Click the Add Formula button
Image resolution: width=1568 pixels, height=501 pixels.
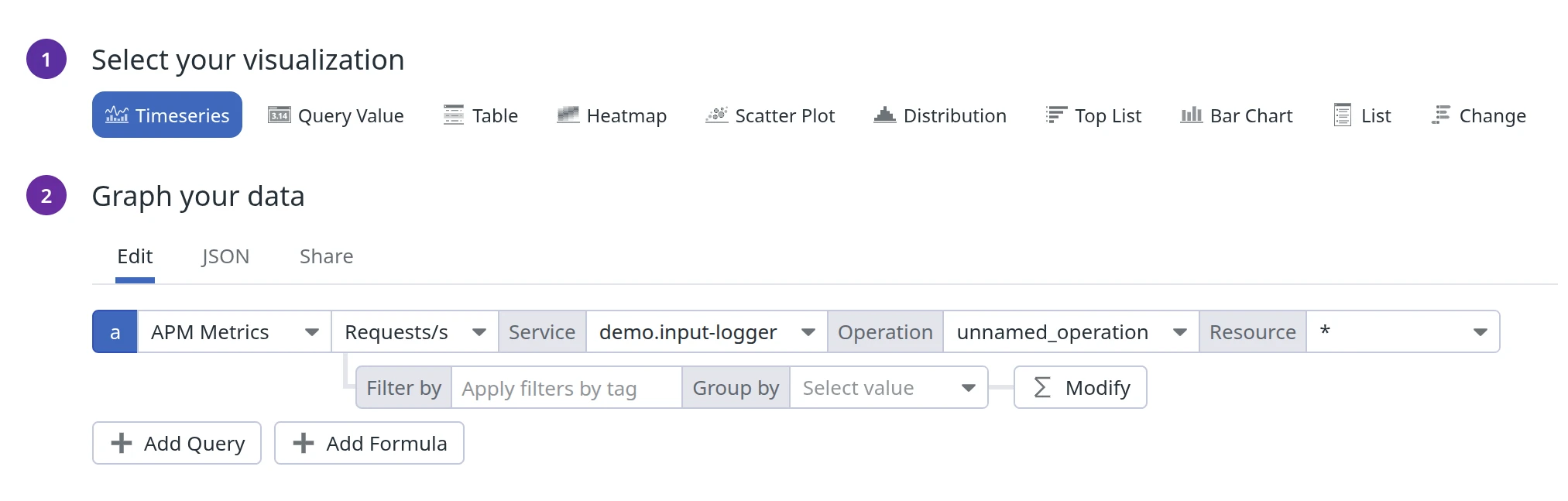[x=369, y=444]
